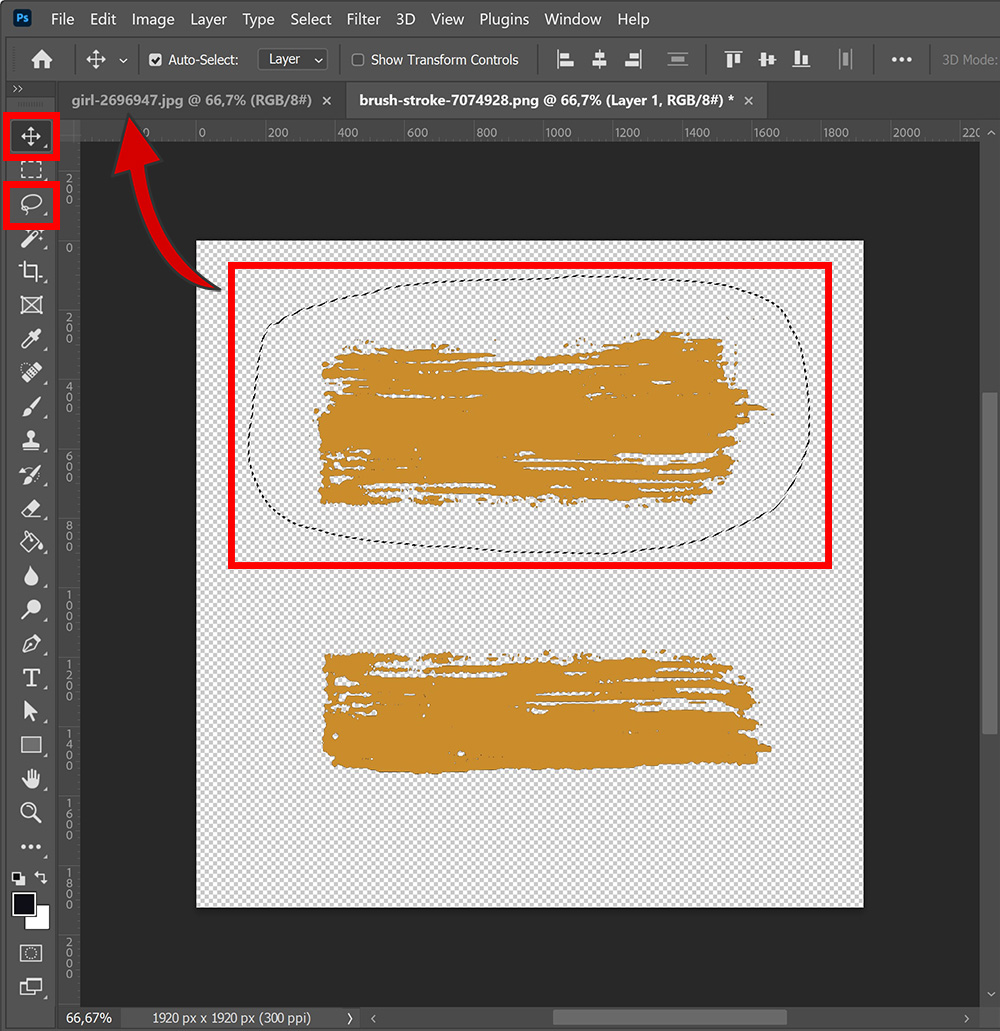The width and height of the screenshot is (1000, 1031).
Task: Click the options bar ellipsis button
Action: (901, 60)
